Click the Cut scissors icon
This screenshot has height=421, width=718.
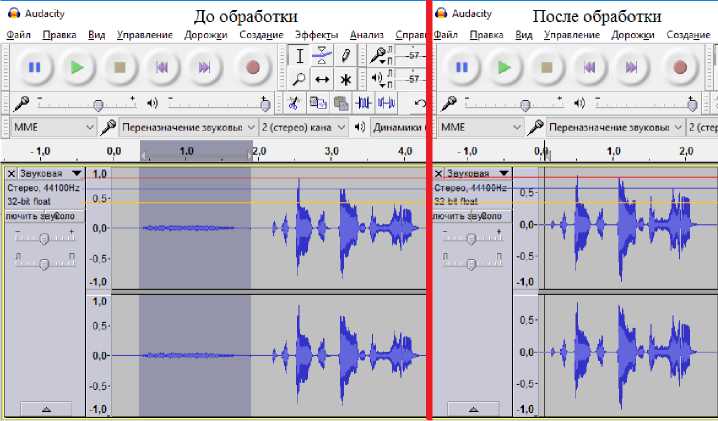293,104
